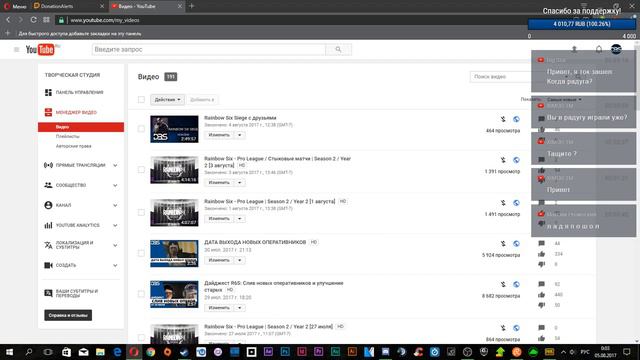This screenshot has width=640, height=360.
Task: Open the ДАТА ВЫХОДА НОВЫХ ОПЕРАТИВНИКОВ title link
Action: 255,242
